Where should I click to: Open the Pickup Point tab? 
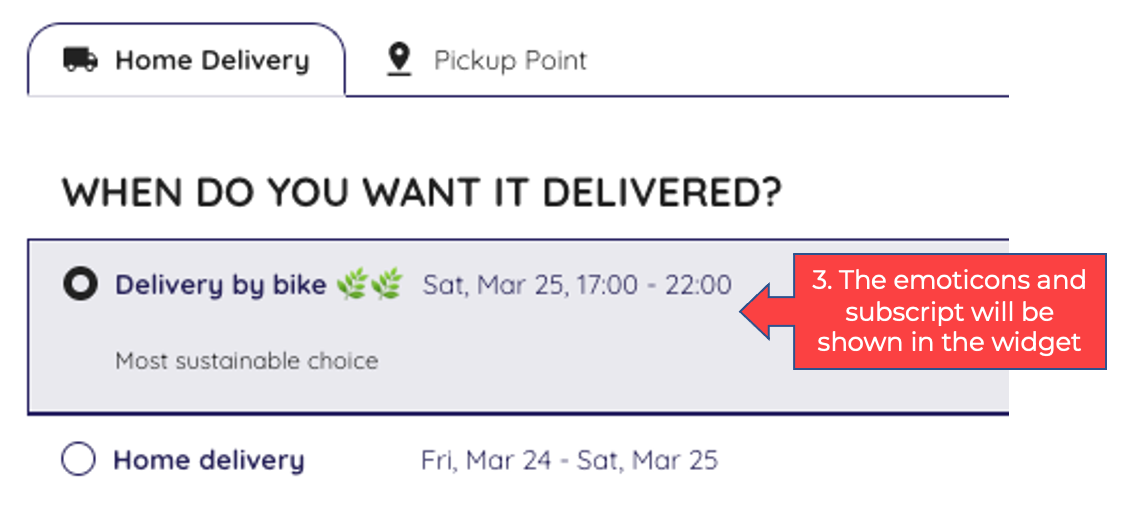(486, 60)
